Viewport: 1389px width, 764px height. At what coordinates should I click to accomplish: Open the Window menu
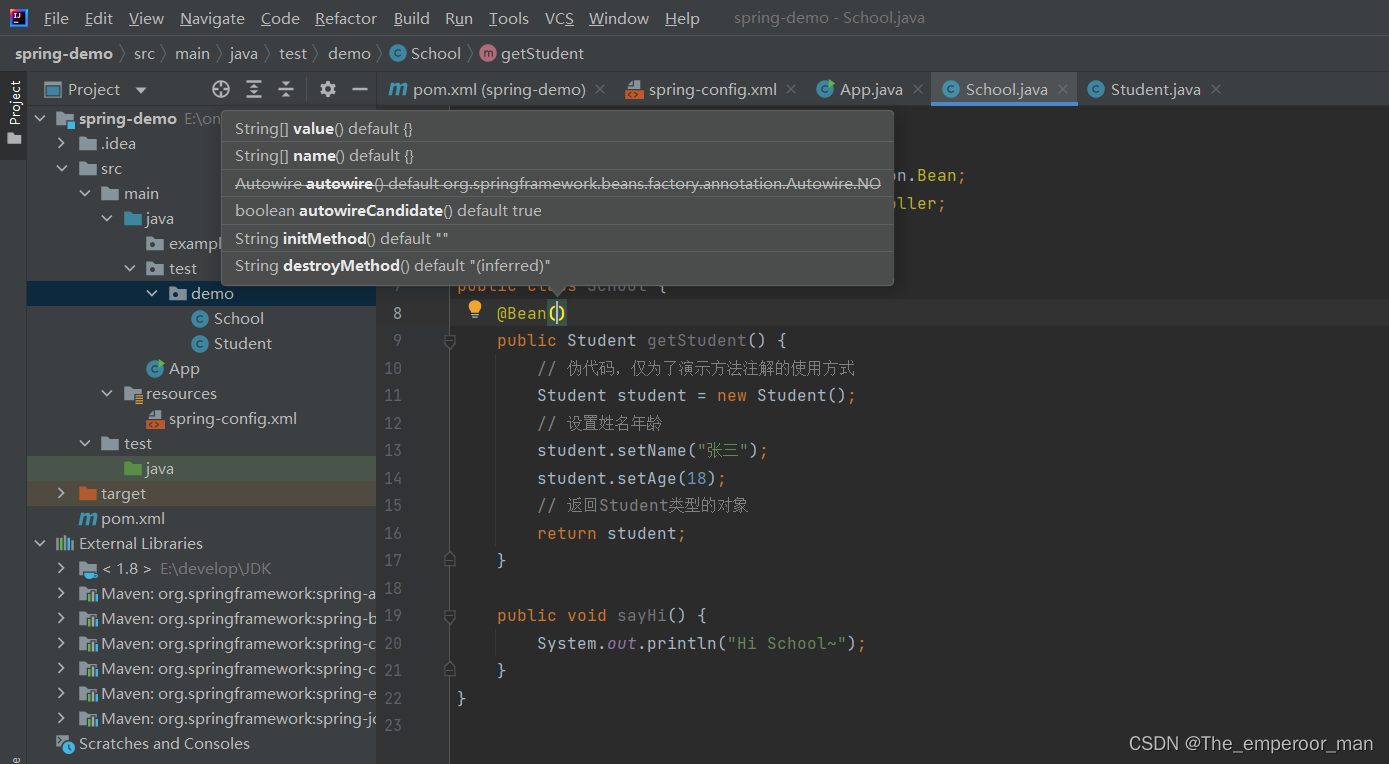619,18
